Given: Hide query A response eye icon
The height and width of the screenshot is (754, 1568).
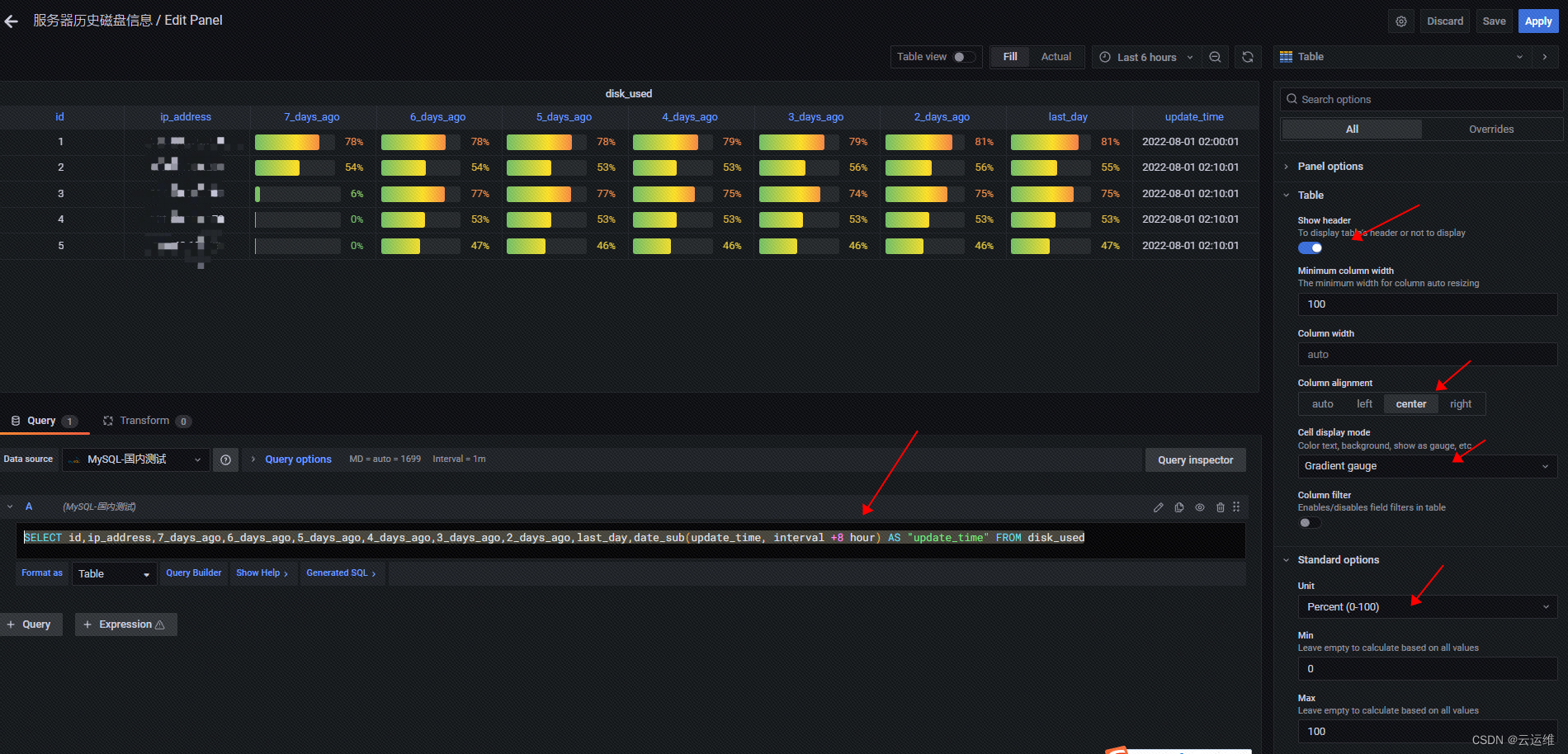Looking at the screenshot, I should 1200,507.
